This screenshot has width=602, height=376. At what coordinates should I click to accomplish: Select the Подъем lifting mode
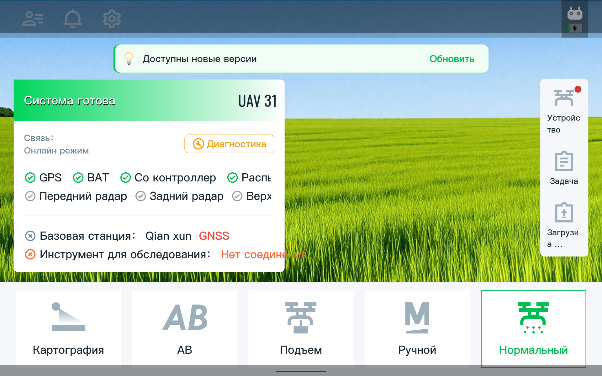click(301, 328)
